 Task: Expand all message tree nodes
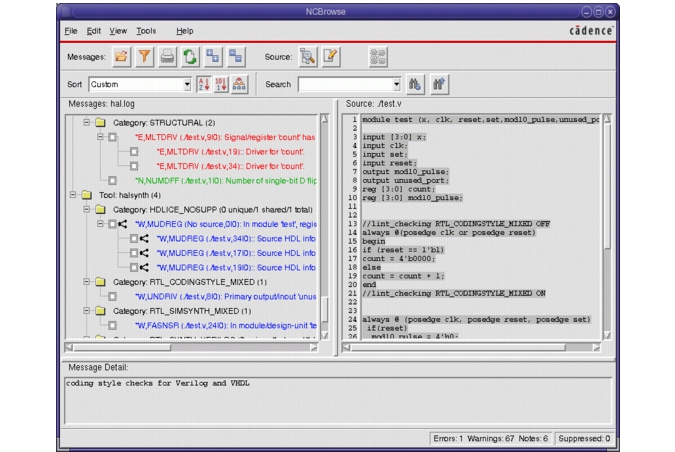tap(213, 56)
